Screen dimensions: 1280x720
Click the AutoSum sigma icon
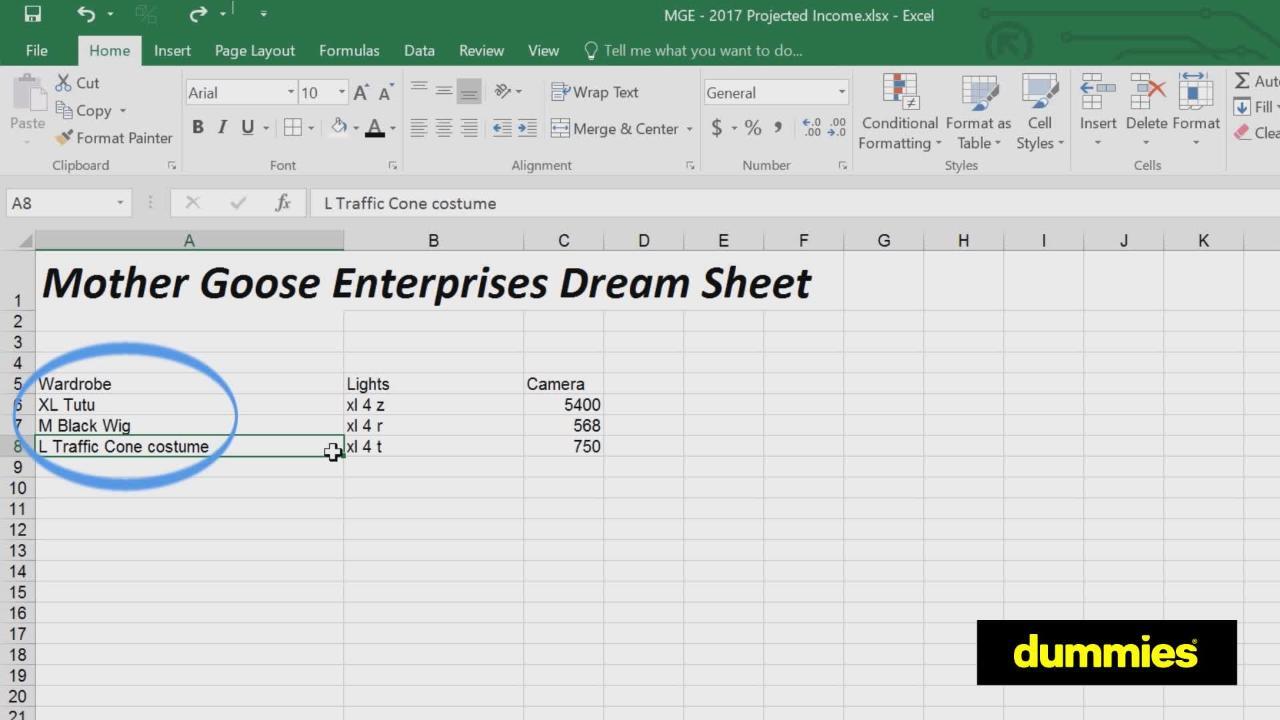[x=1242, y=81]
